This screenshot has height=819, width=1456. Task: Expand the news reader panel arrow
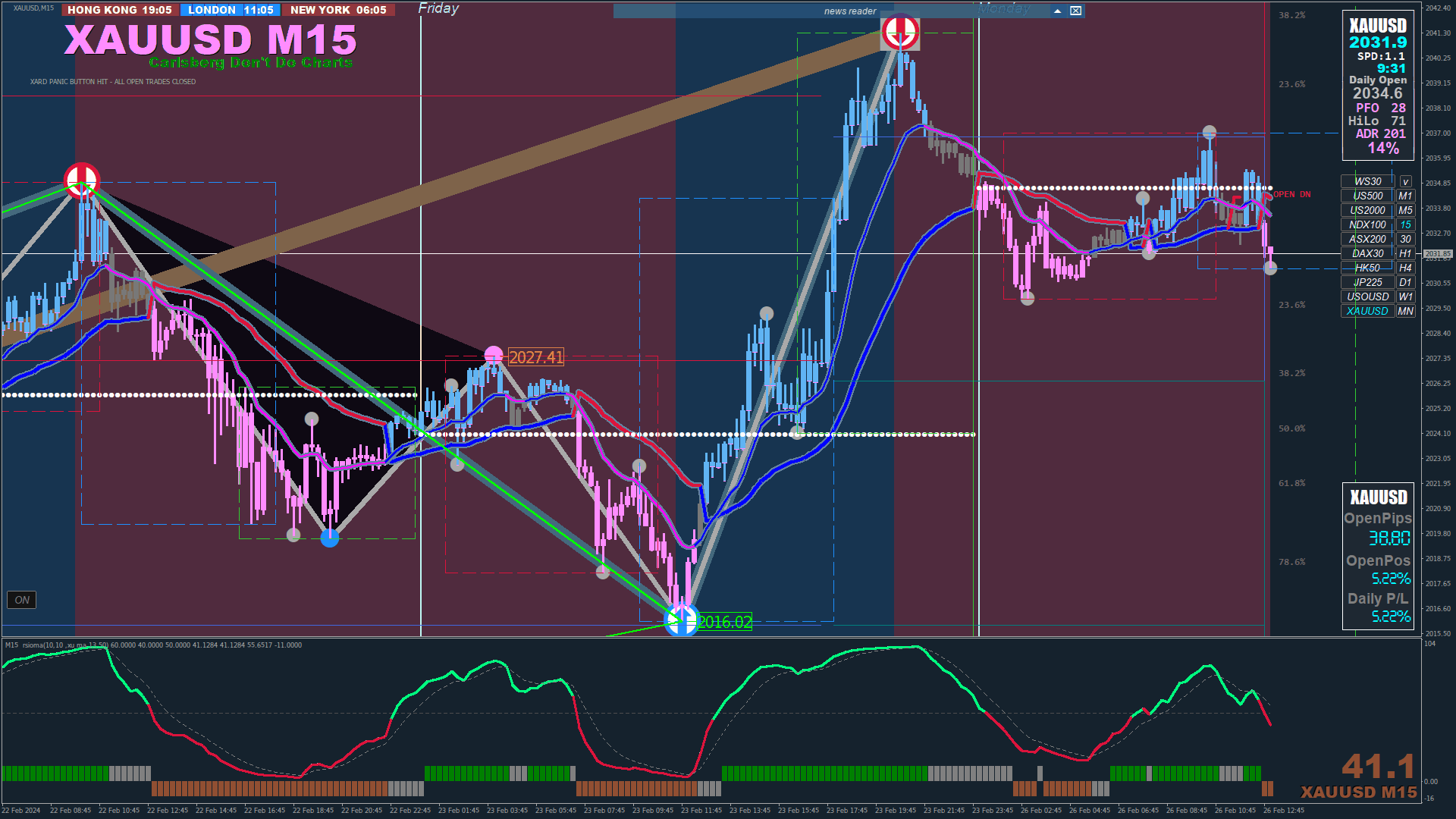[x=1057, y=11]
